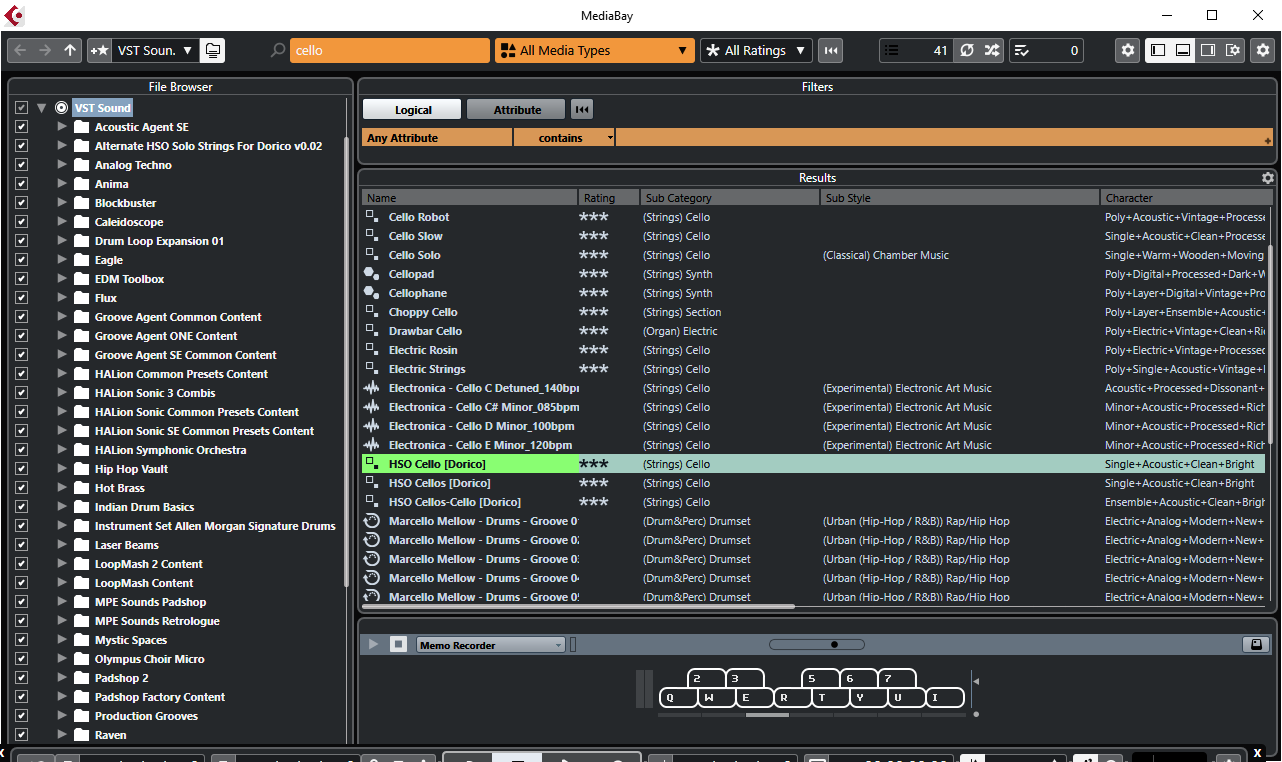The height and width of the screenshot is (762, 1282).
Task: Open the Results column setup gear
Action: click(1268, 178)
